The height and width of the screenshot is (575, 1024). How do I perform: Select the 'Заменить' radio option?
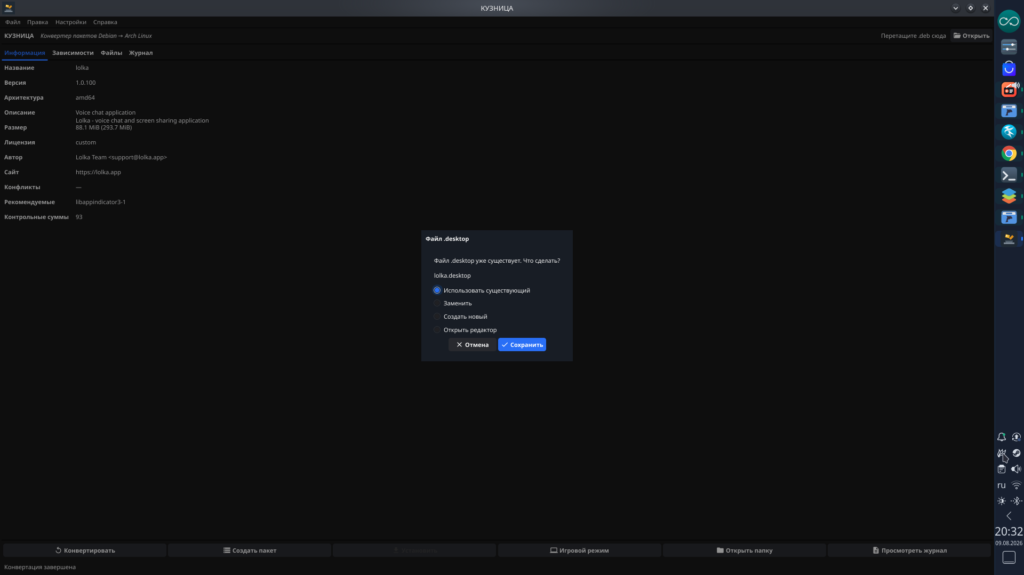tap(453, 303)
